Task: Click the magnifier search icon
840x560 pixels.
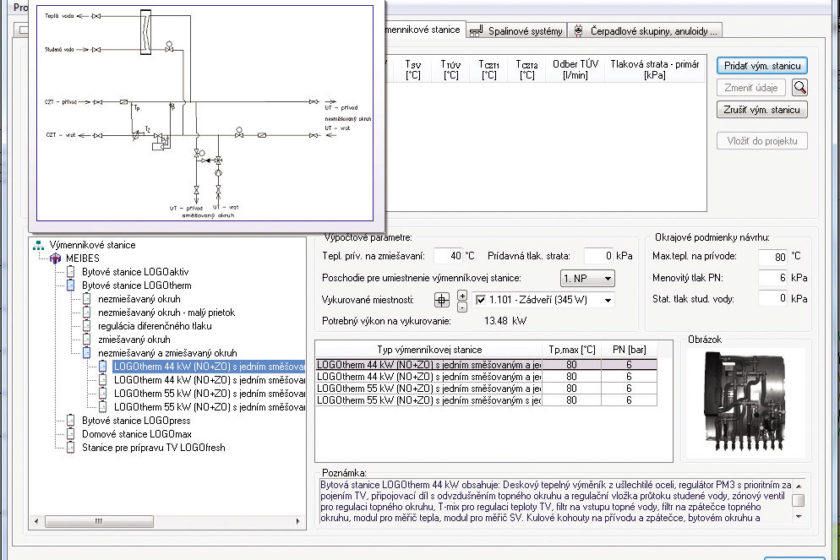Action: [800, 88]
